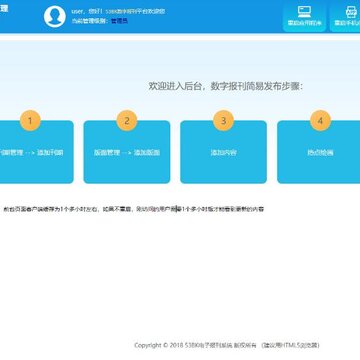
Task: Click the heading 欢迎进入后台，数字报刊简易发布步骤
Action: pos(226,86)
